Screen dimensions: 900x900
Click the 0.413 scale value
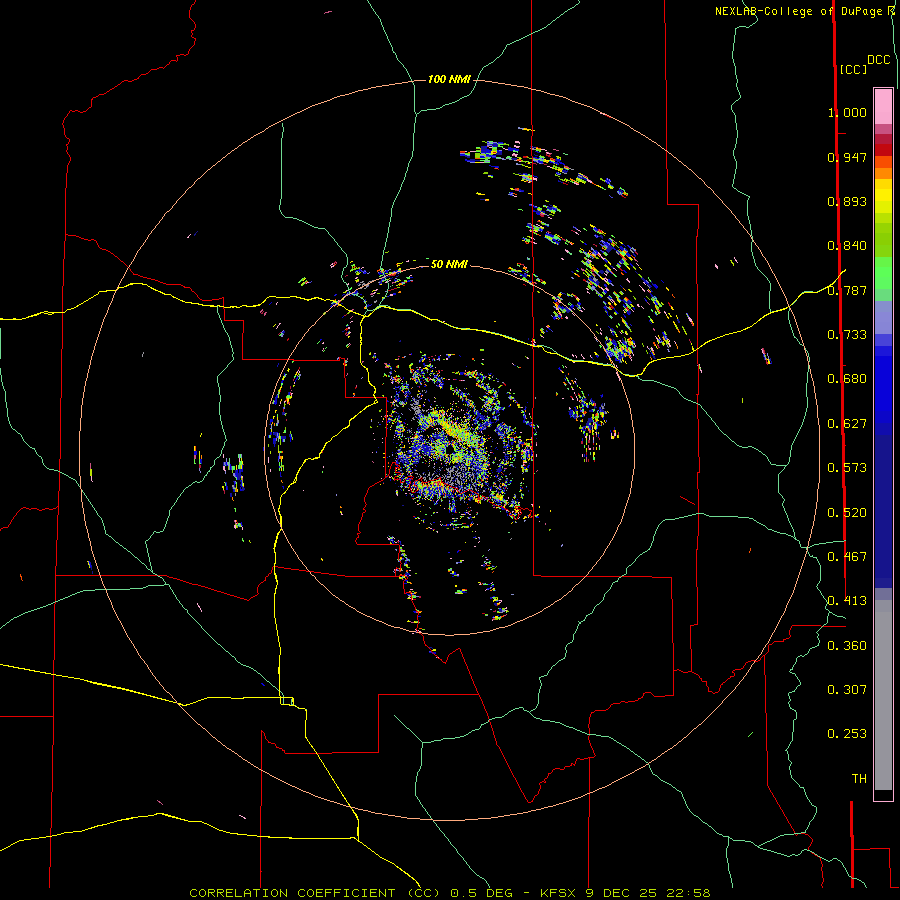coord(847,601)
